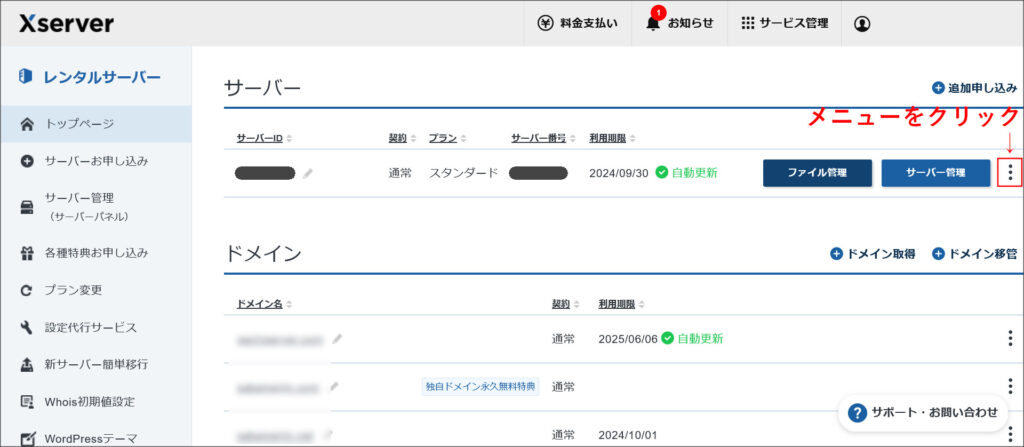Sort domains by 契約 column
This screenshot has width=1024, height=447.
click(x=566, y=304)
